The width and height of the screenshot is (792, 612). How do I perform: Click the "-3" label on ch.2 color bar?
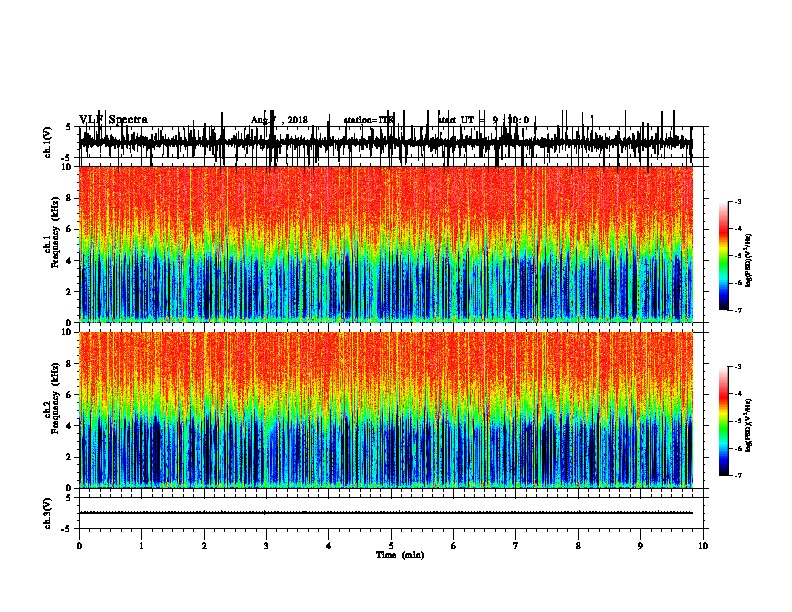[737, 367]
